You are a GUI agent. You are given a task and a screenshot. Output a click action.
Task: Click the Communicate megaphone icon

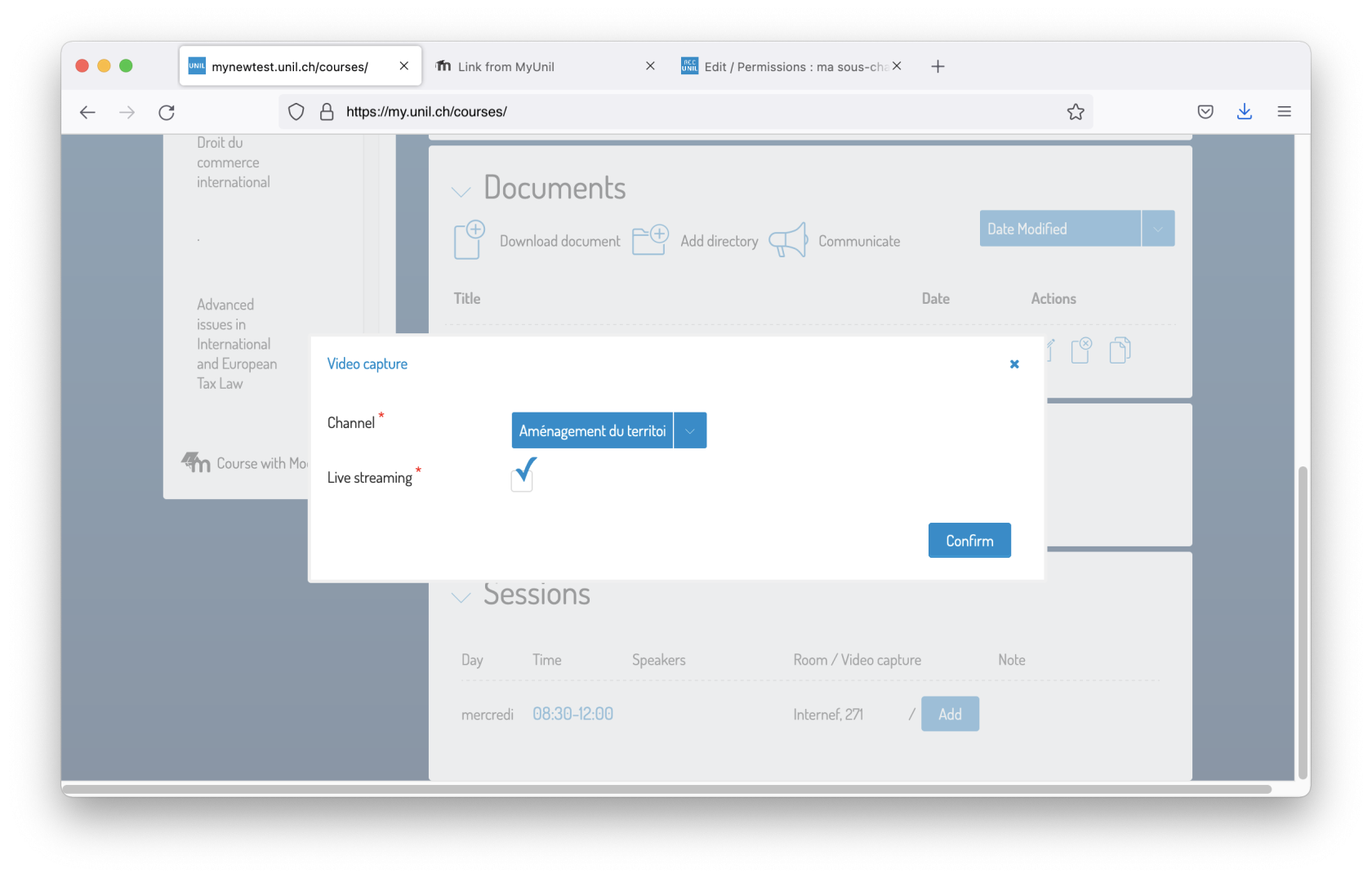788,240
